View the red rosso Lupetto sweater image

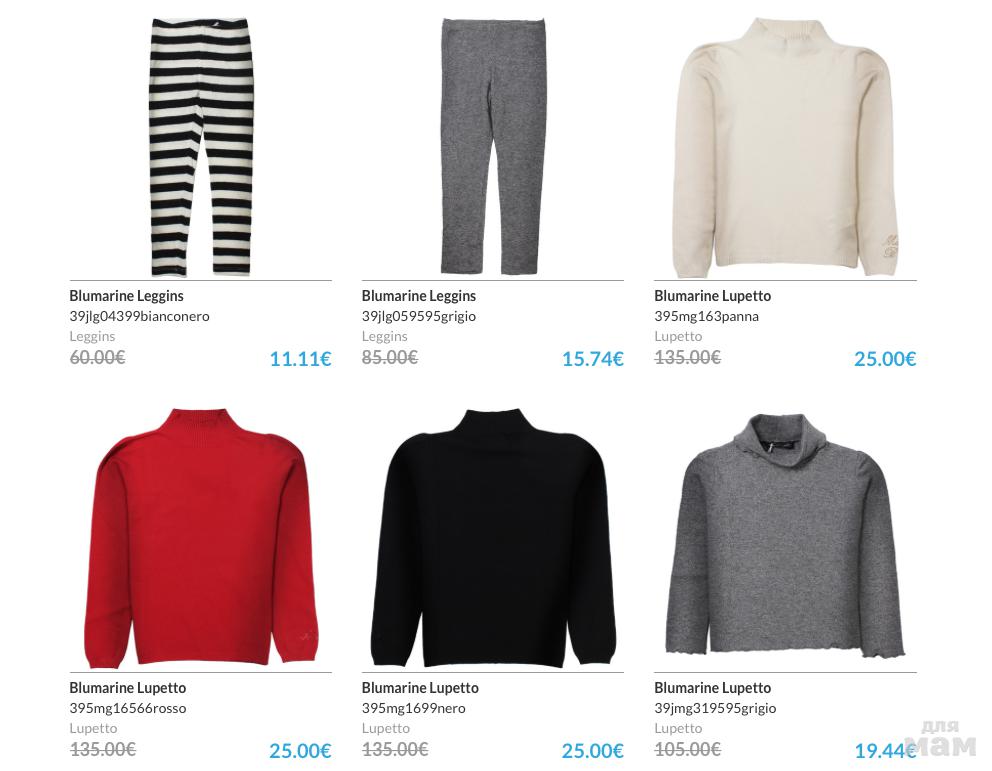coord(201,538)
